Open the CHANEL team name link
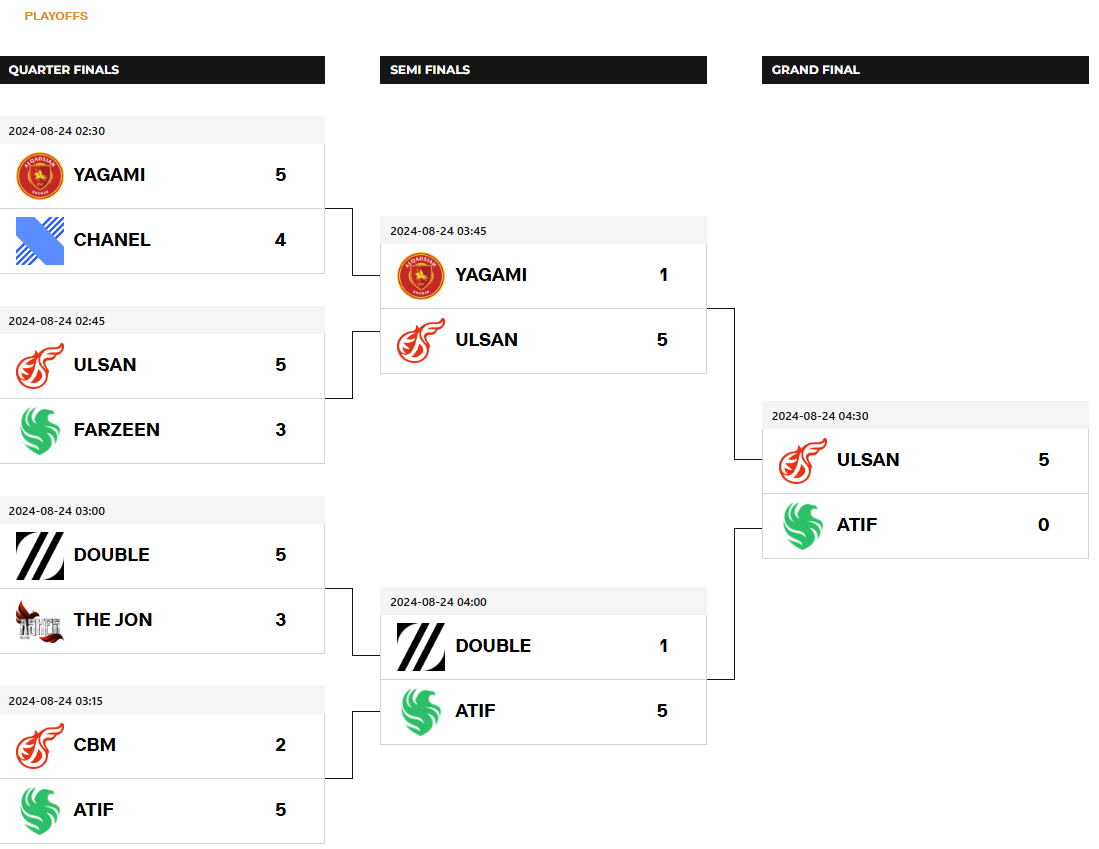 coord(112,240)
